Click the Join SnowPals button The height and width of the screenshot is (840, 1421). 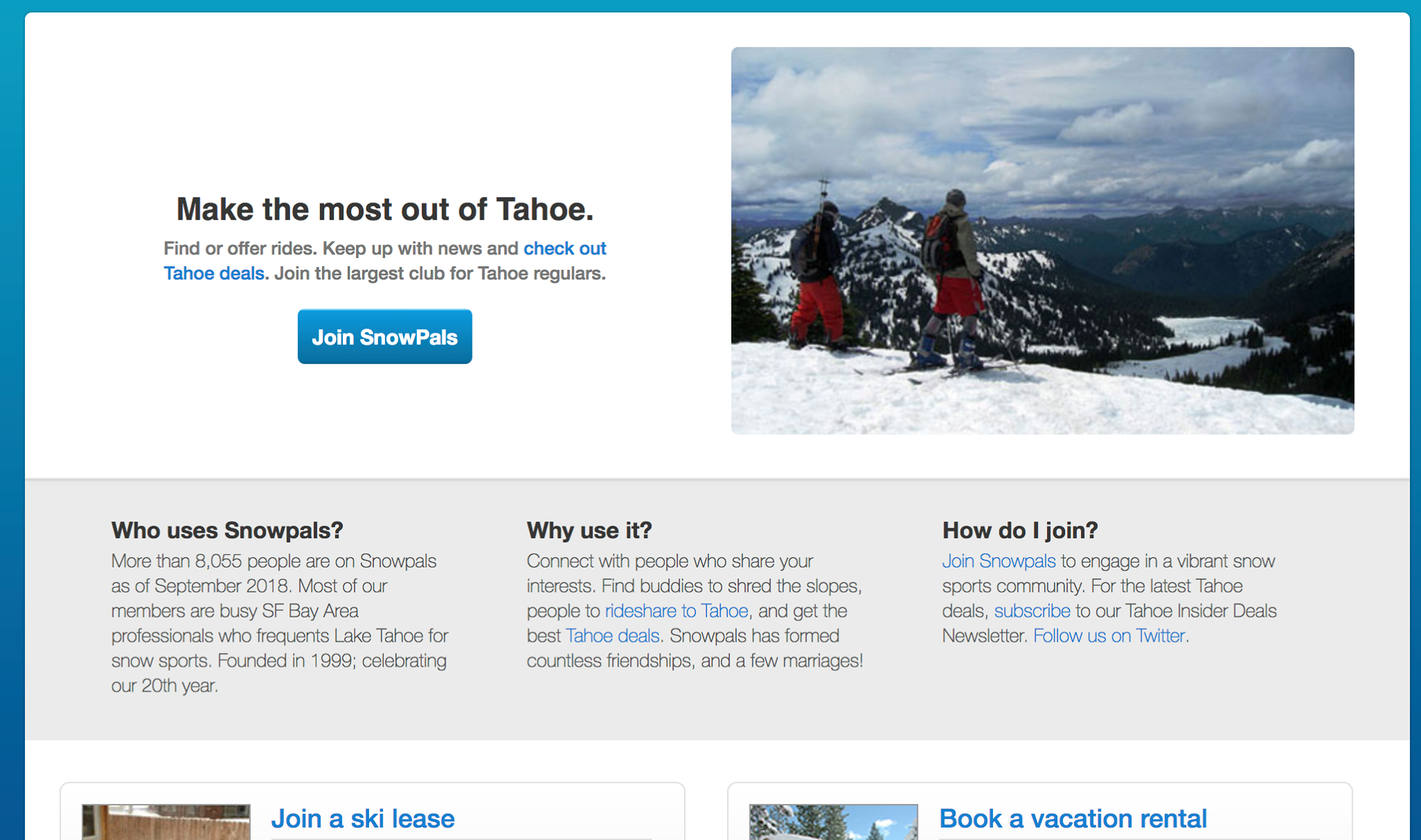point(384,336)
